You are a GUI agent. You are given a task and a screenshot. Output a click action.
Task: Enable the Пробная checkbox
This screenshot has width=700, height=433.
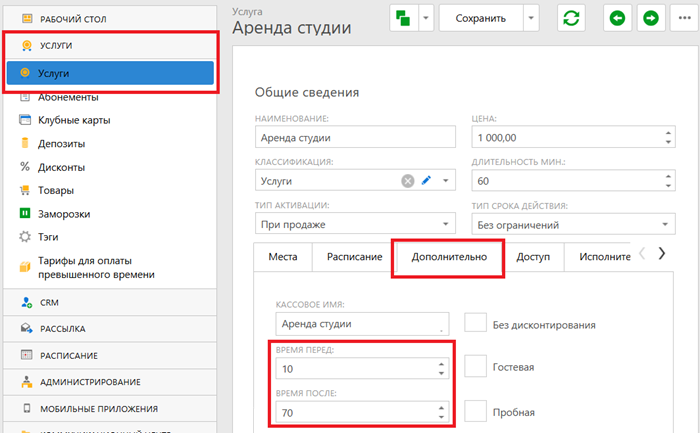475,411
